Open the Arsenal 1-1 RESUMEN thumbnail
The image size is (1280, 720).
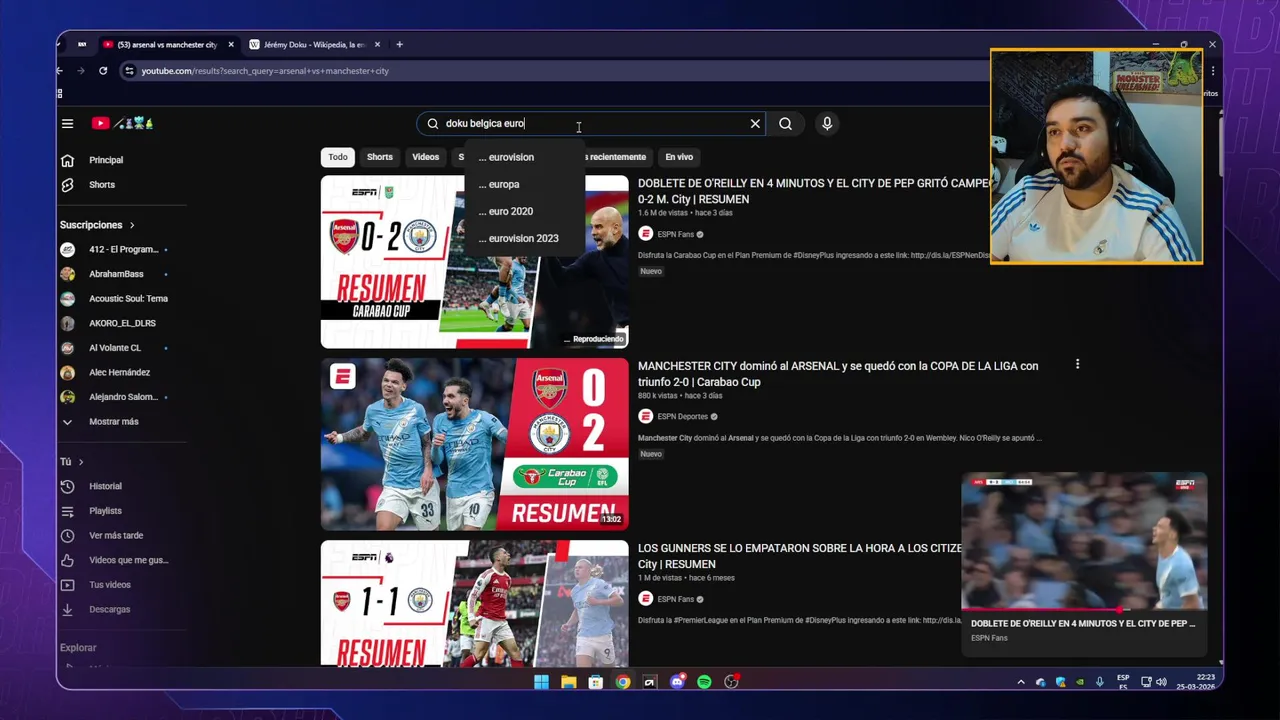pyautogui.click(x=474, y=603)
